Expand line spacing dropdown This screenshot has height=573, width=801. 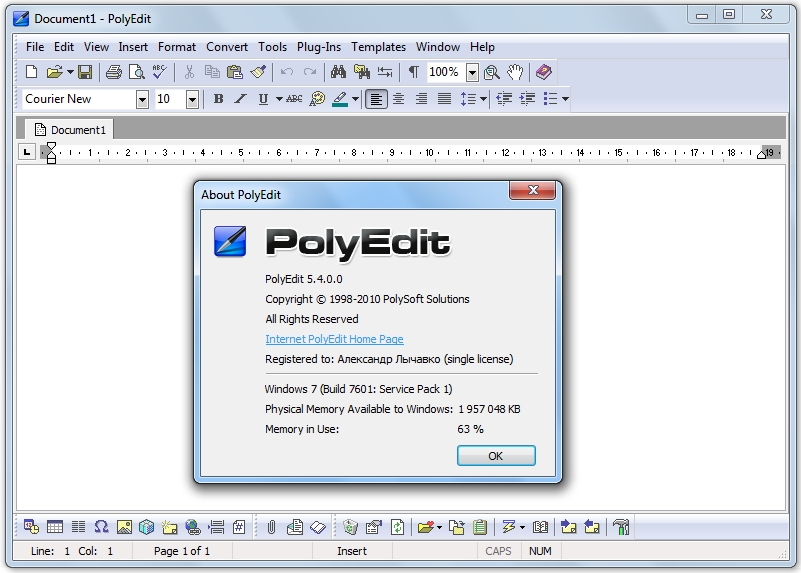(483, 99)
